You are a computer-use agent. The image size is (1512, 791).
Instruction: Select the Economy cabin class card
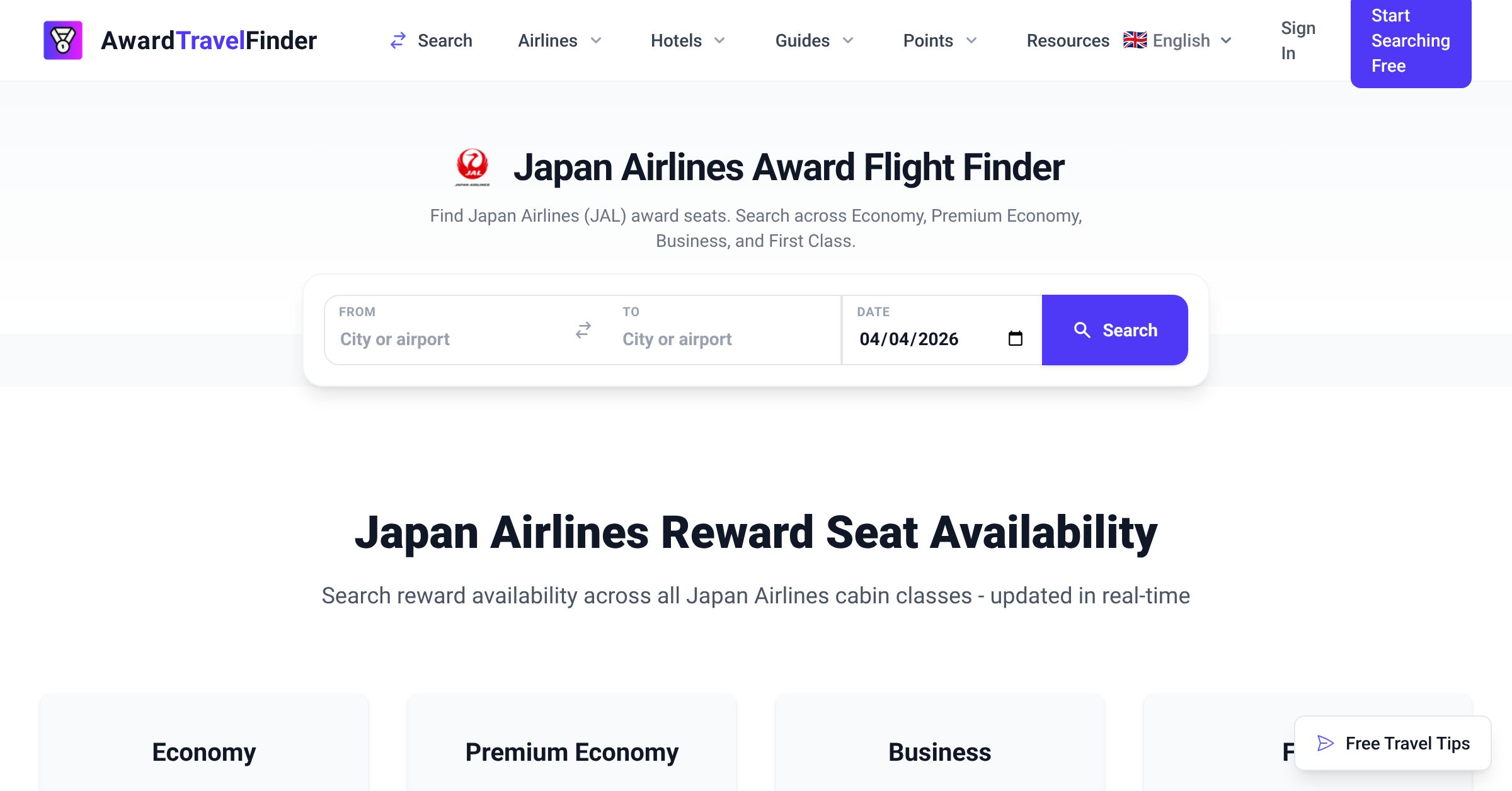pyautogui.click(x=203, y=751)
